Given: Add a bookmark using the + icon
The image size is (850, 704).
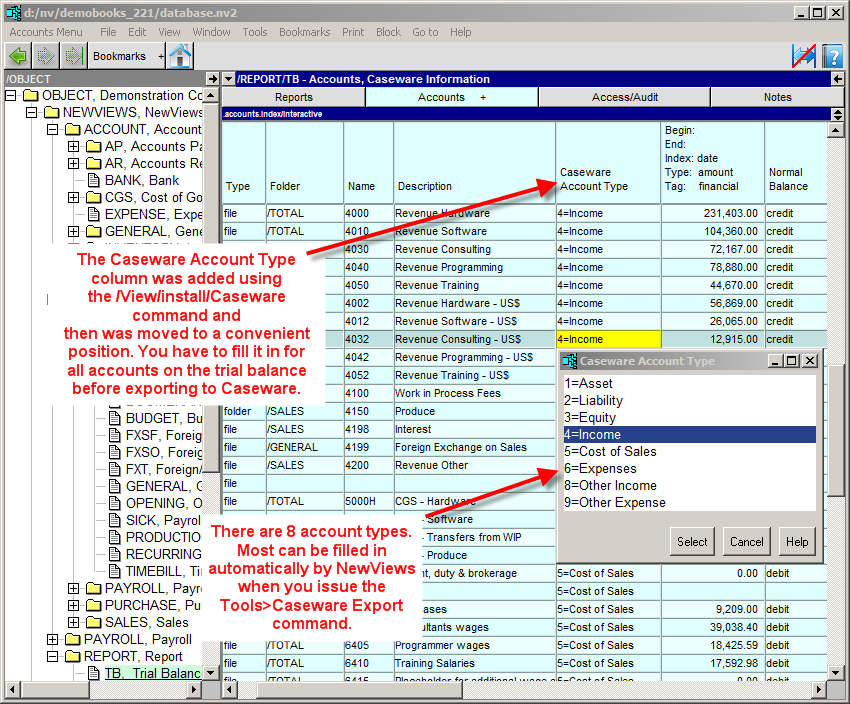Looking at the screenshot, I should pyautogui.click(x=161, y=57).
